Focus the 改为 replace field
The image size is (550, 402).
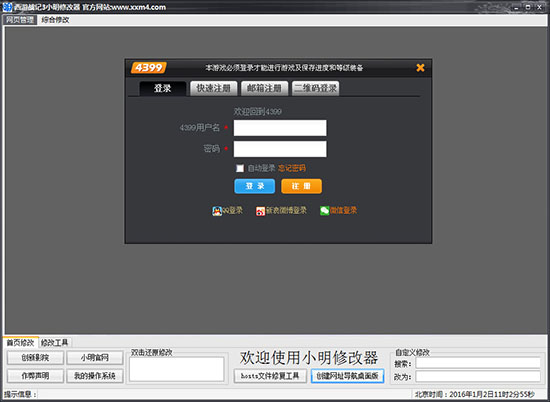pyautogui.click(x=478, y=377)
